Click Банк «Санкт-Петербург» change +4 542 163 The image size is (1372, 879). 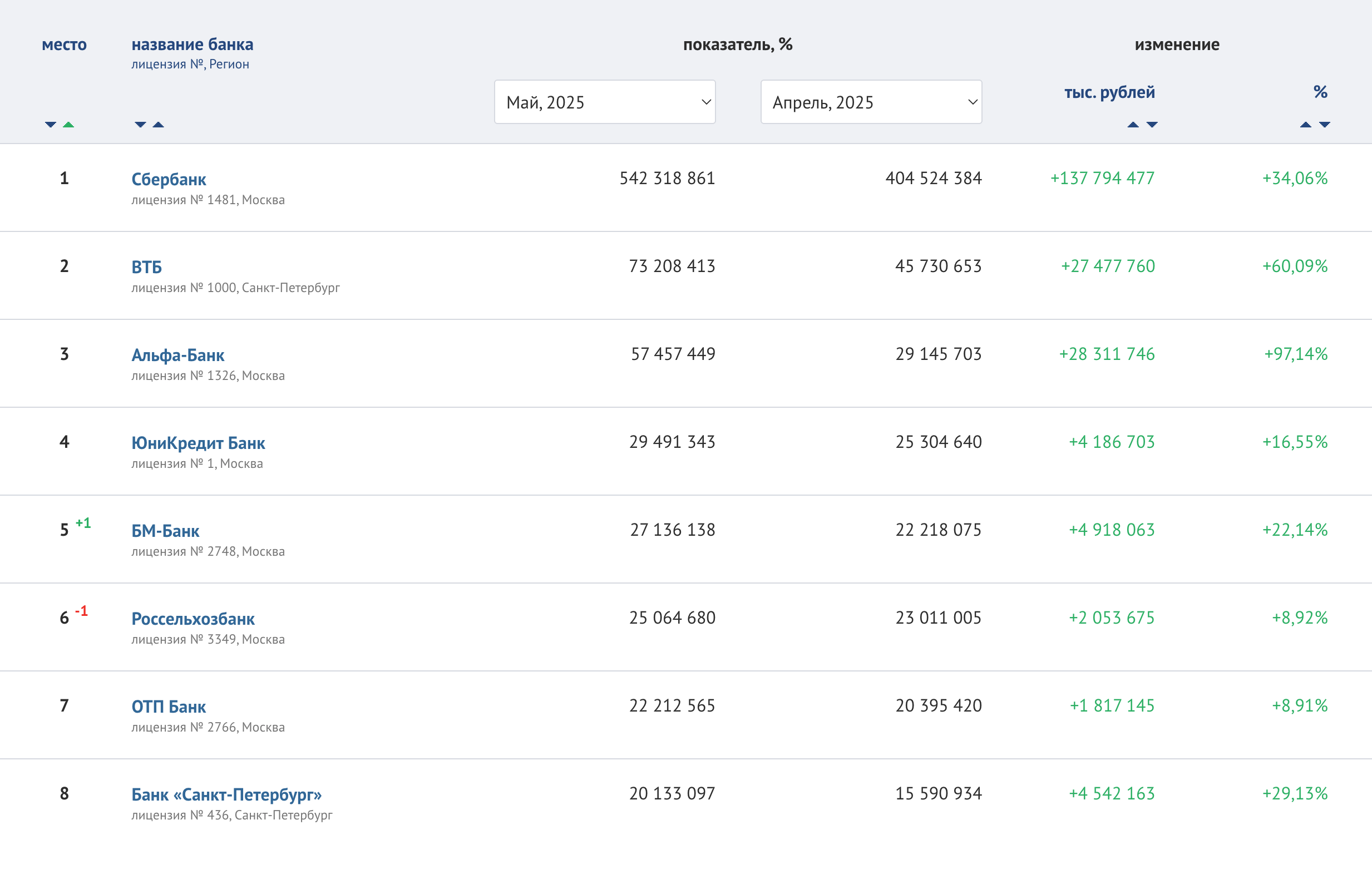pyautogui.click(x=1112, y=793)
